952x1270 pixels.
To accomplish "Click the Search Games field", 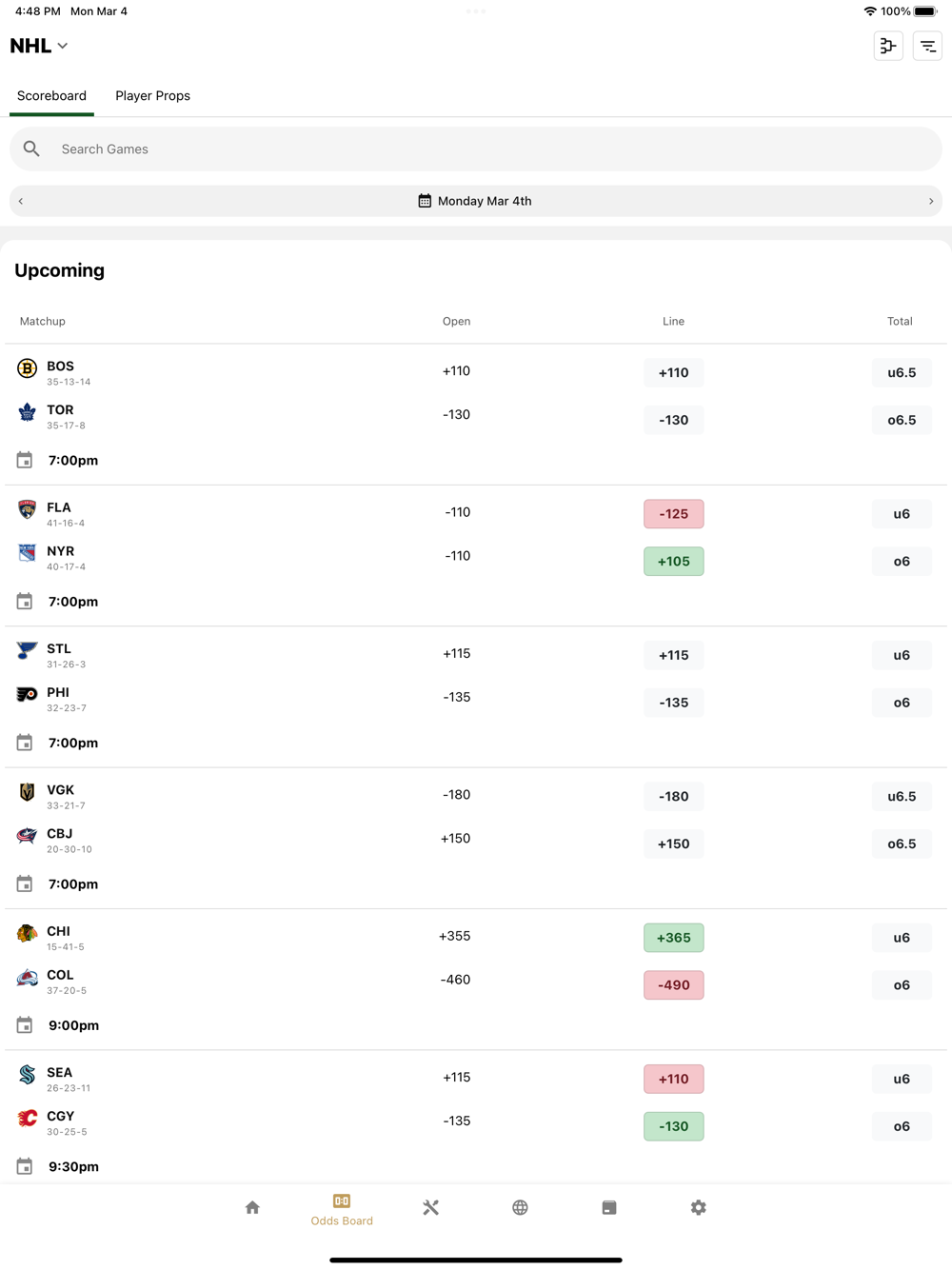I will (475, 149).
